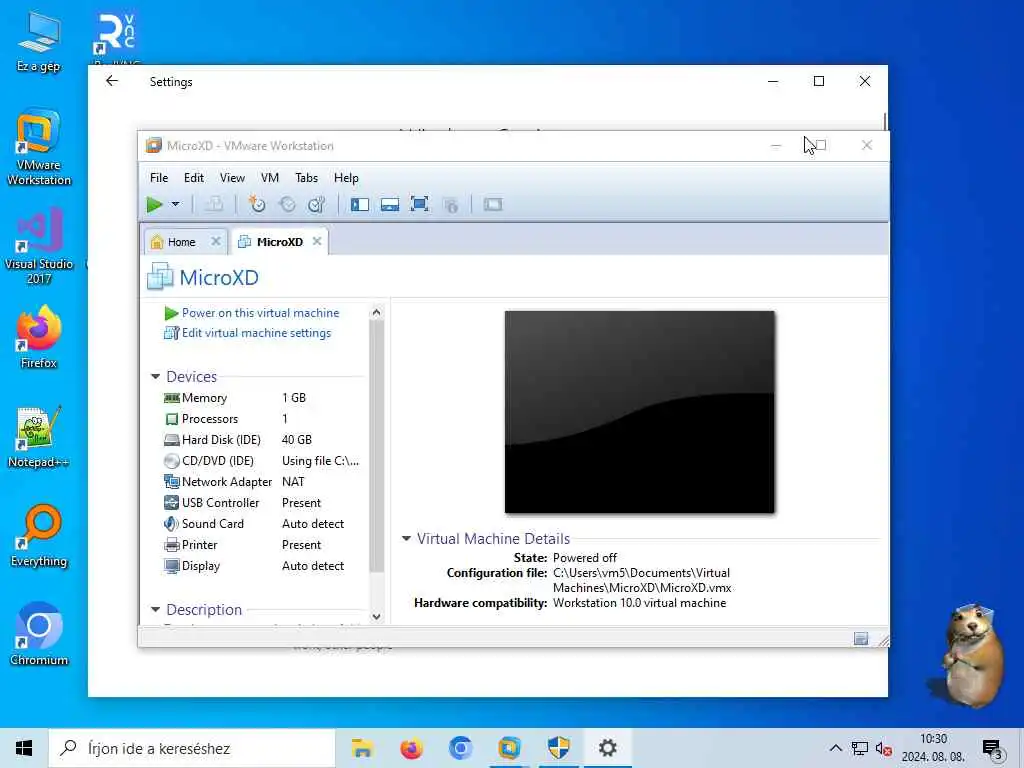Viewport: 1024px width, 768px height.
Task: Enter full screen mode via toolbar icon
Action: click(420, 204)
